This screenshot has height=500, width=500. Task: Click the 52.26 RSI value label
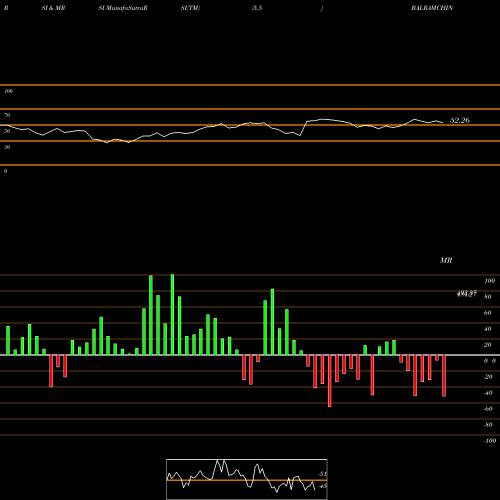point(460,120)
